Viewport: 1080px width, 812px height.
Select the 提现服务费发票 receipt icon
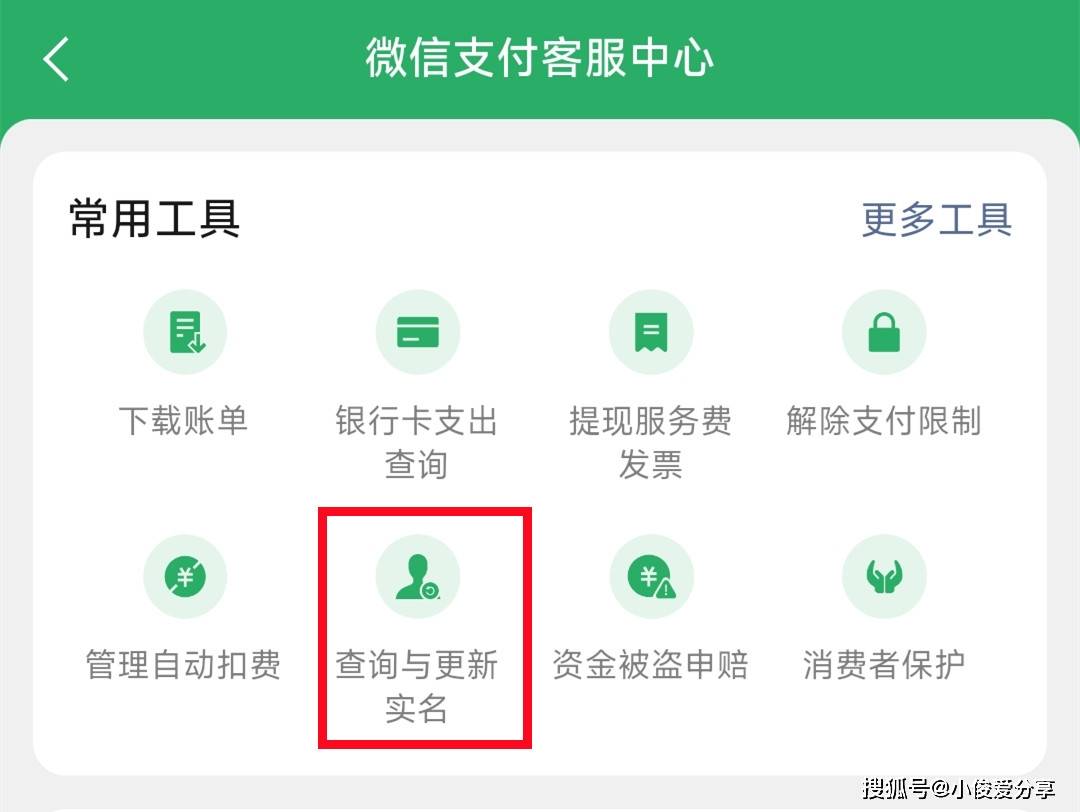[651, 332]
